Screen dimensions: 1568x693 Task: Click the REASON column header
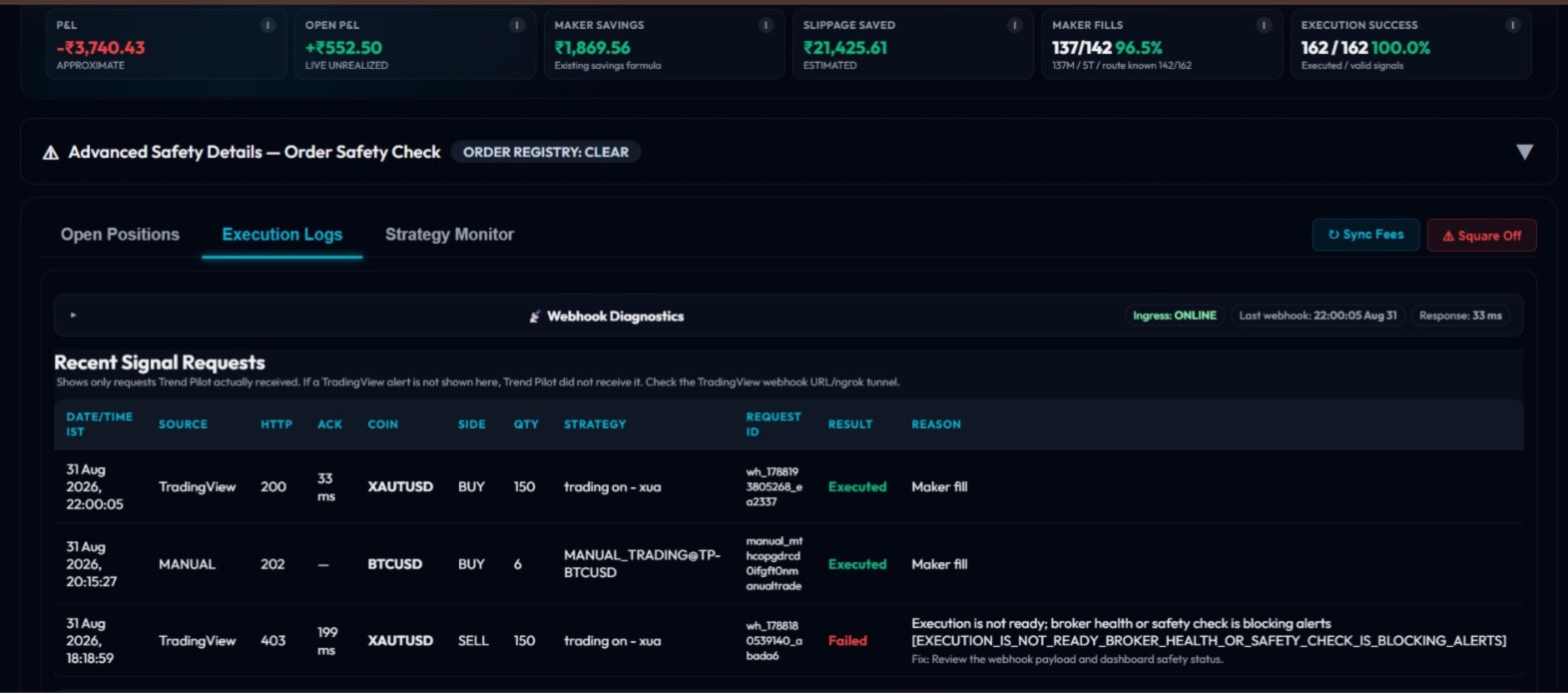tap(936, 424)
